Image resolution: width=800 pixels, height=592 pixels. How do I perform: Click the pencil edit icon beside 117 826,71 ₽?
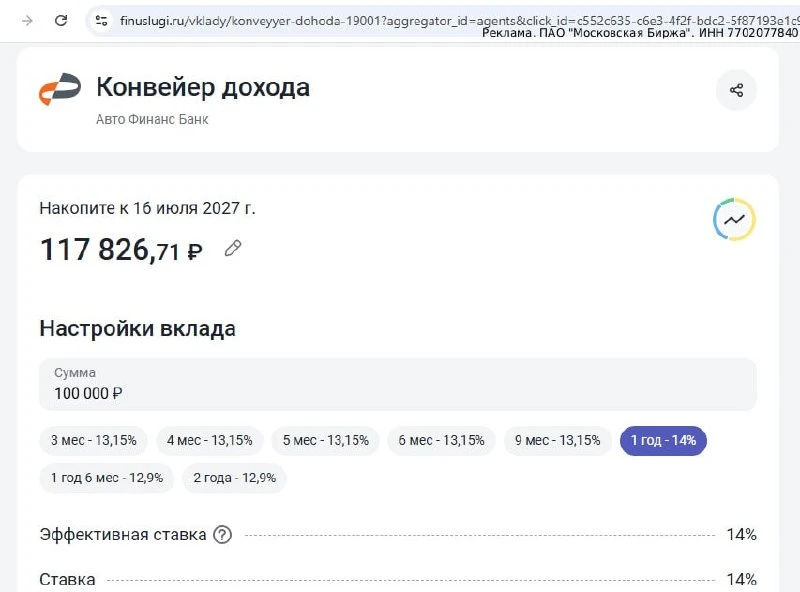(x=233, y=248)
